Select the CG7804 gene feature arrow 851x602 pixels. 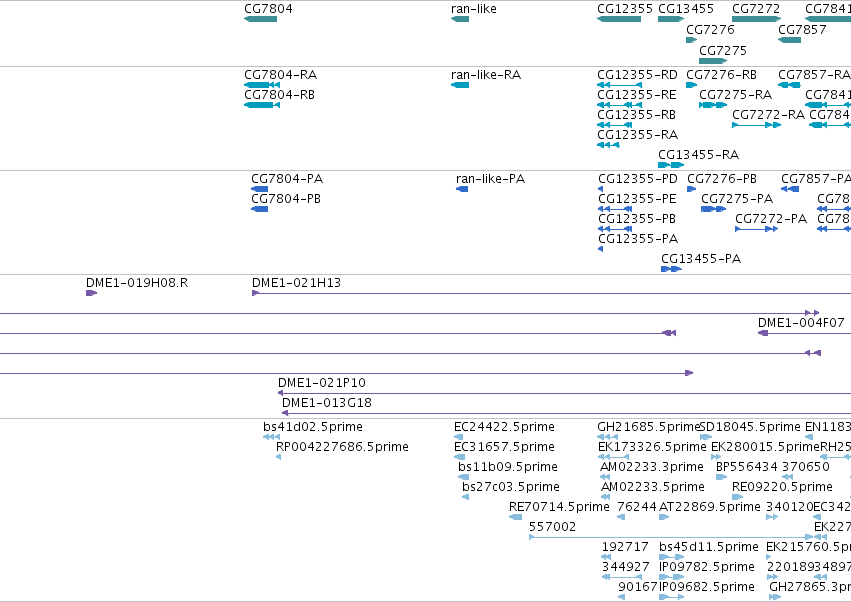click(261, 19)
